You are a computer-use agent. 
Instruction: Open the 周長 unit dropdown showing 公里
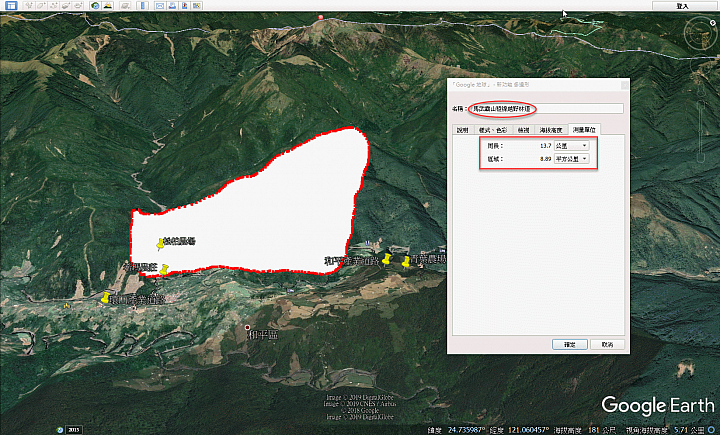click(571, 146)
